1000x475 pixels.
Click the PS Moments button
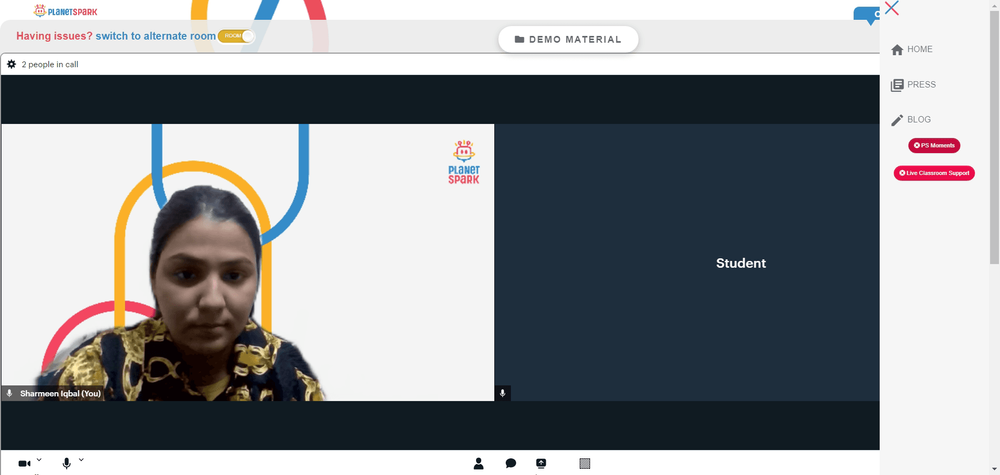pyautogui.click(x=934, y=145)
